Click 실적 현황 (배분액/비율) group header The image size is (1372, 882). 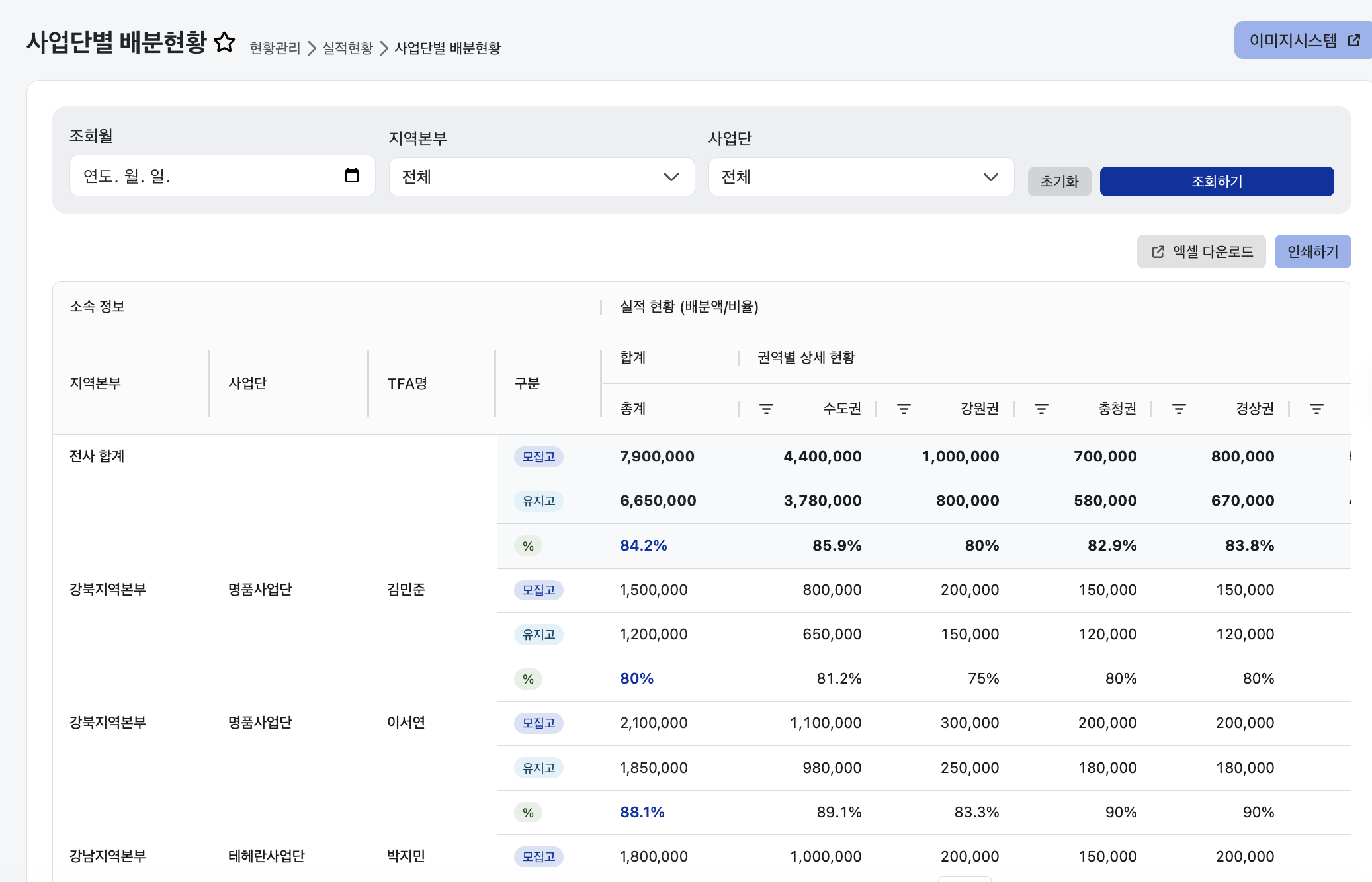[689, 307]
